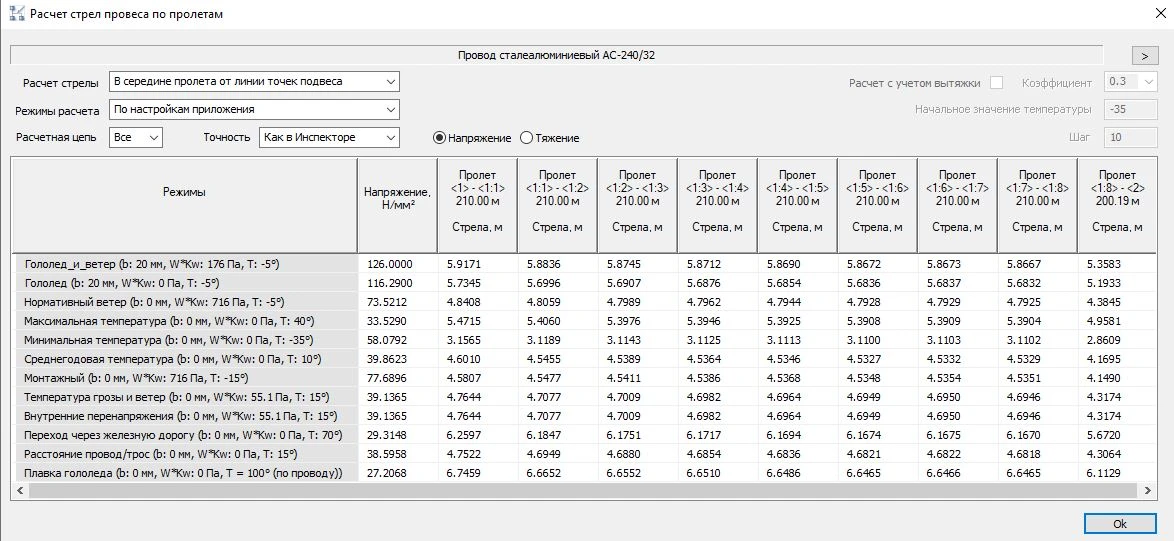
Task: Select the Напряжение radio button
Action: click(x=439, y=138)
